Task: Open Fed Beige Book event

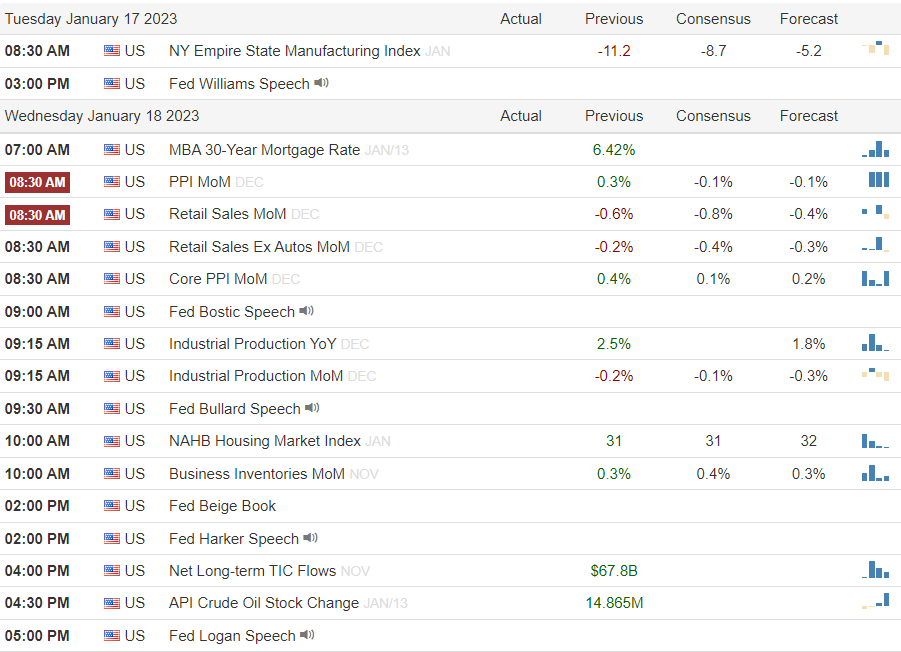Action: pos(222,506)
